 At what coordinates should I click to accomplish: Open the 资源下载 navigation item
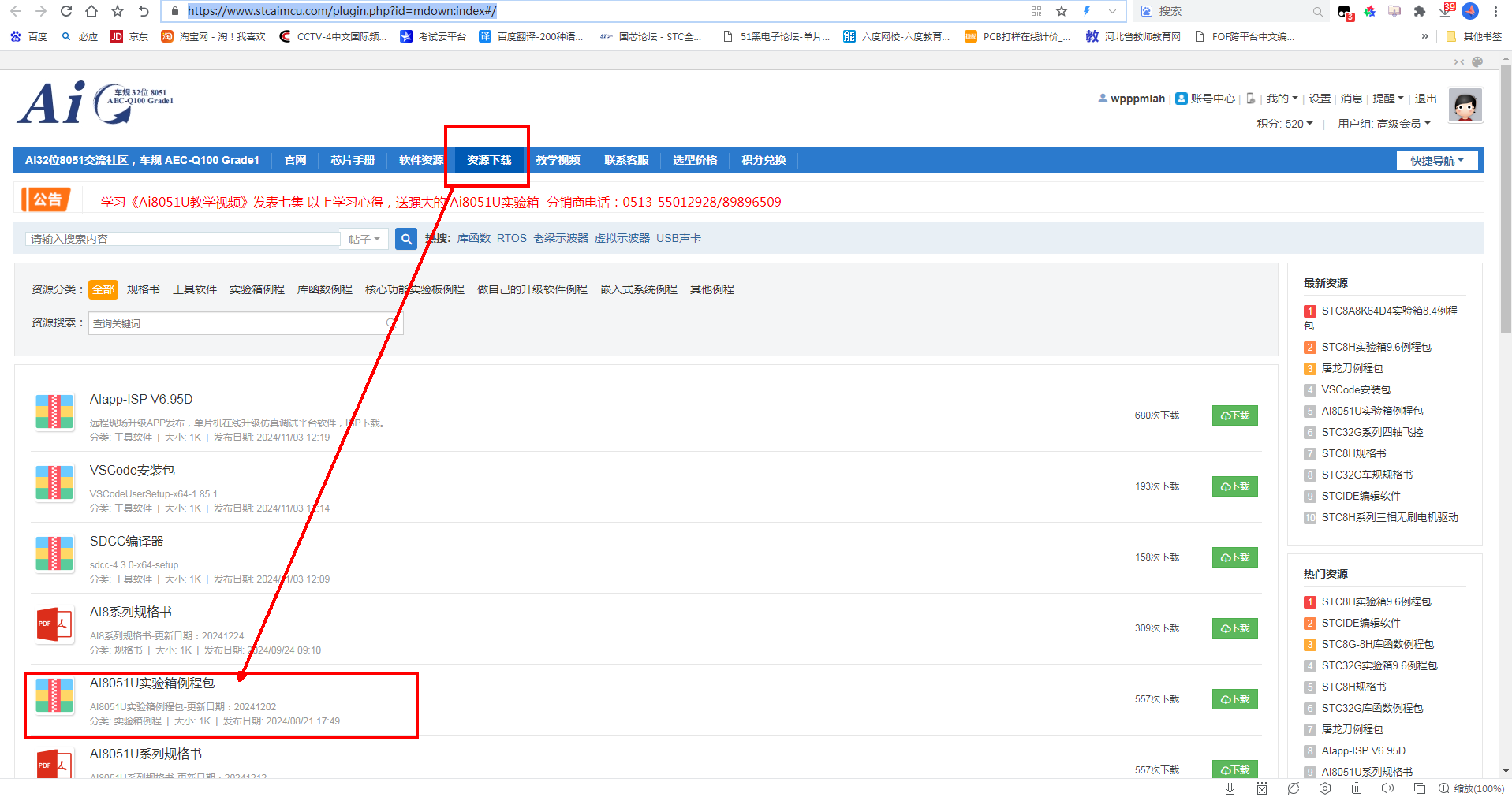(489, 160)
